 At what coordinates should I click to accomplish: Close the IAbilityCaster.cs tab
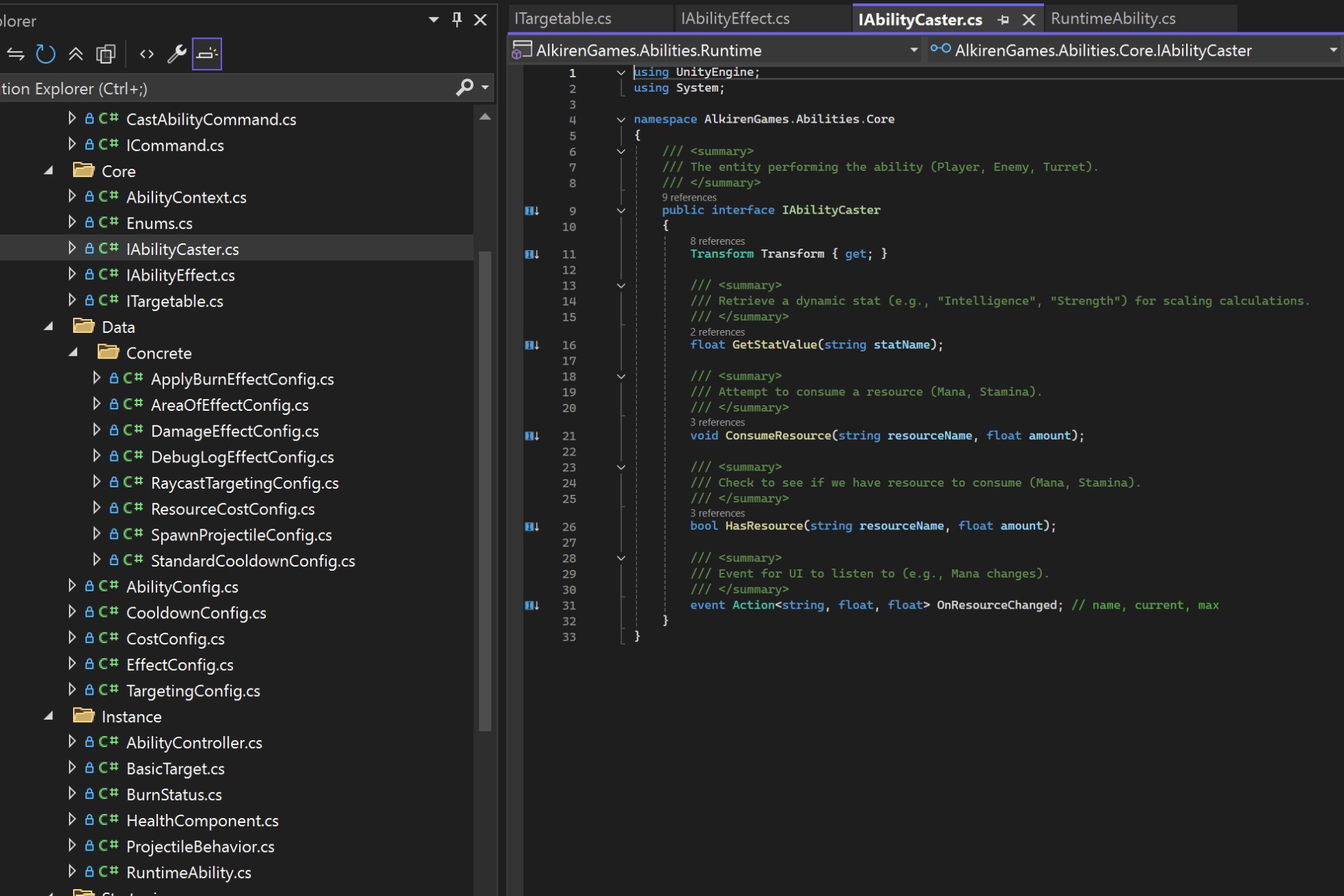[x=1028, y=20]
